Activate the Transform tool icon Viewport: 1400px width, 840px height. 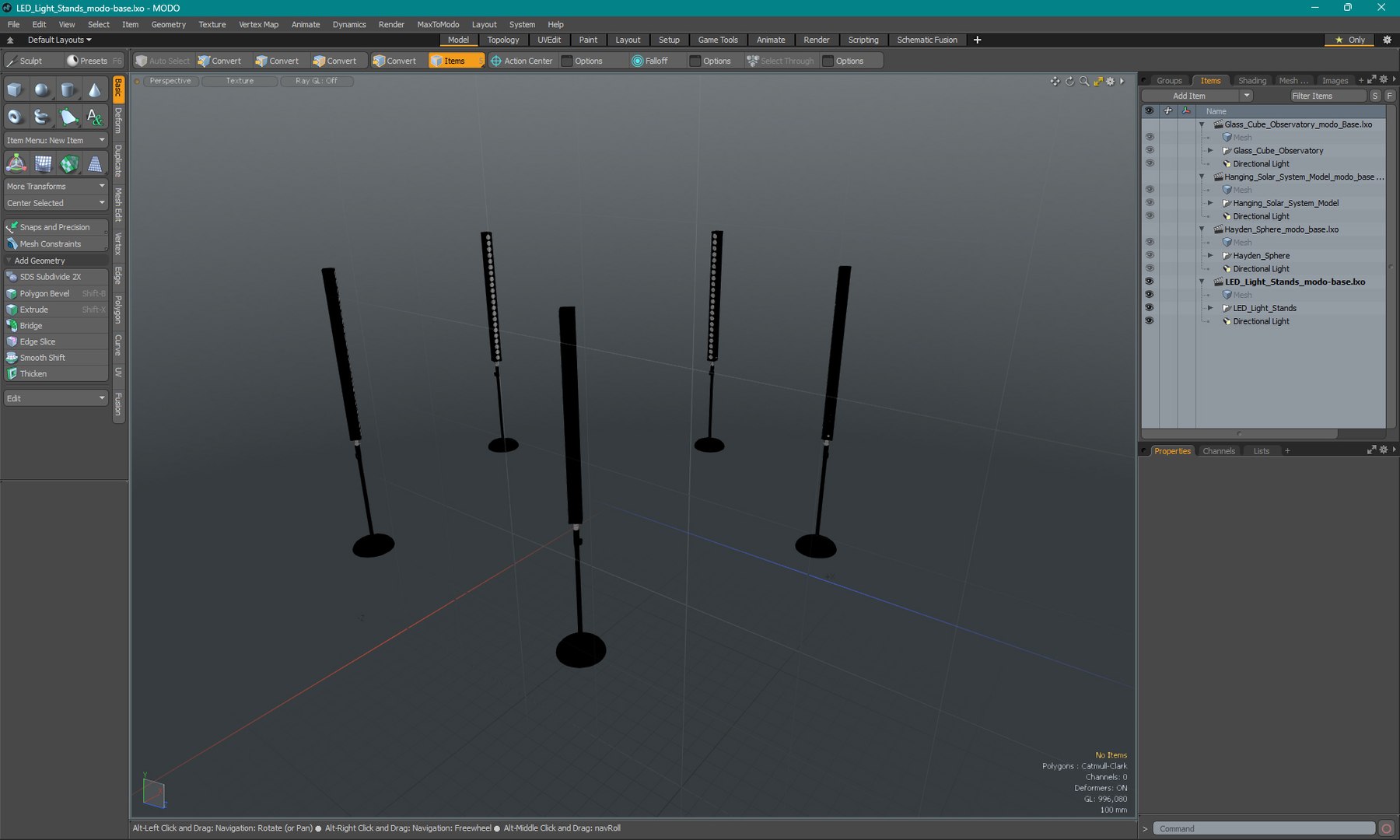tap(16, 163)
